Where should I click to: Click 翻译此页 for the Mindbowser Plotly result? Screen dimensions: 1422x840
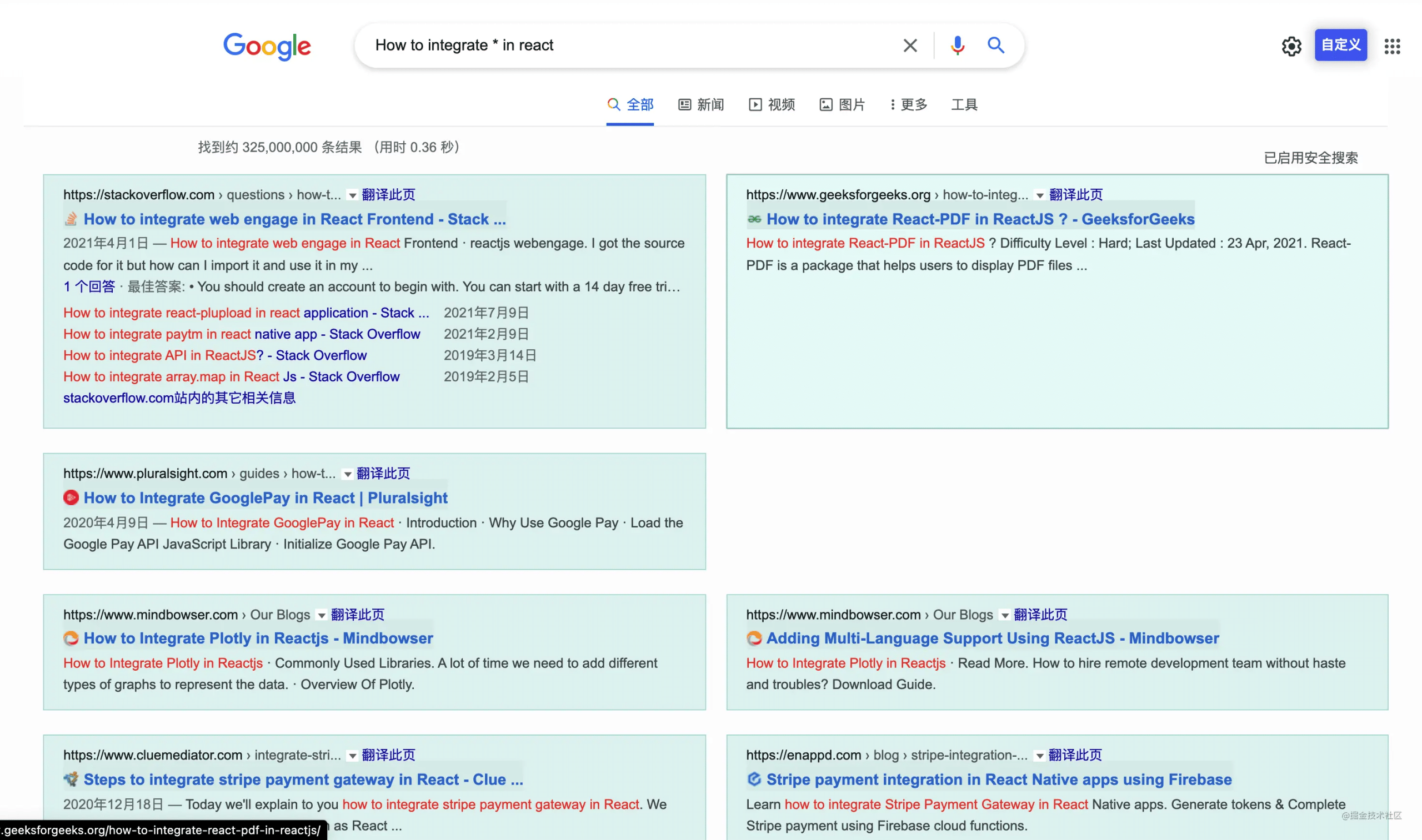[x=357, y=615]
